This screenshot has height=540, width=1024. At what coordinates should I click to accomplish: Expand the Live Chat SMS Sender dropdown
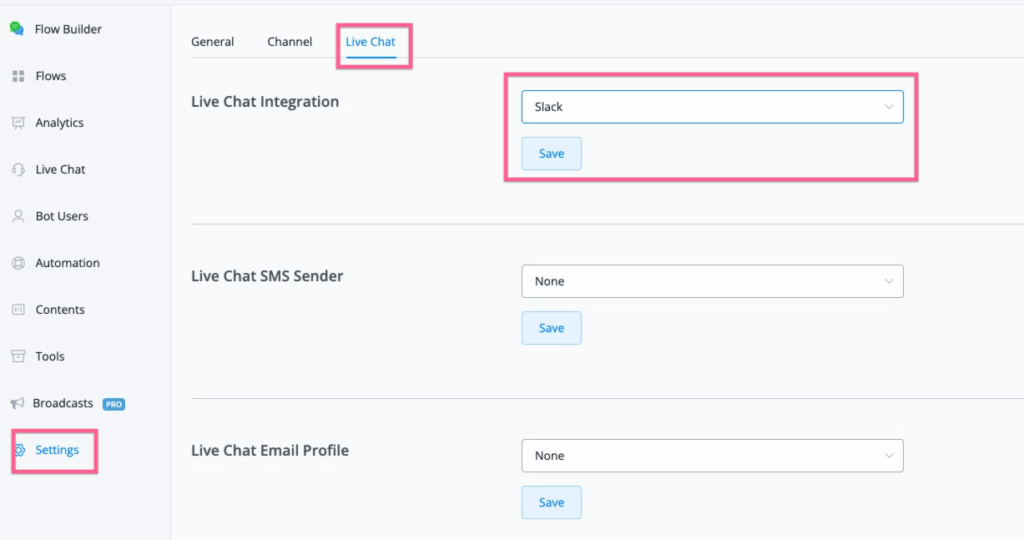(712, 281)
